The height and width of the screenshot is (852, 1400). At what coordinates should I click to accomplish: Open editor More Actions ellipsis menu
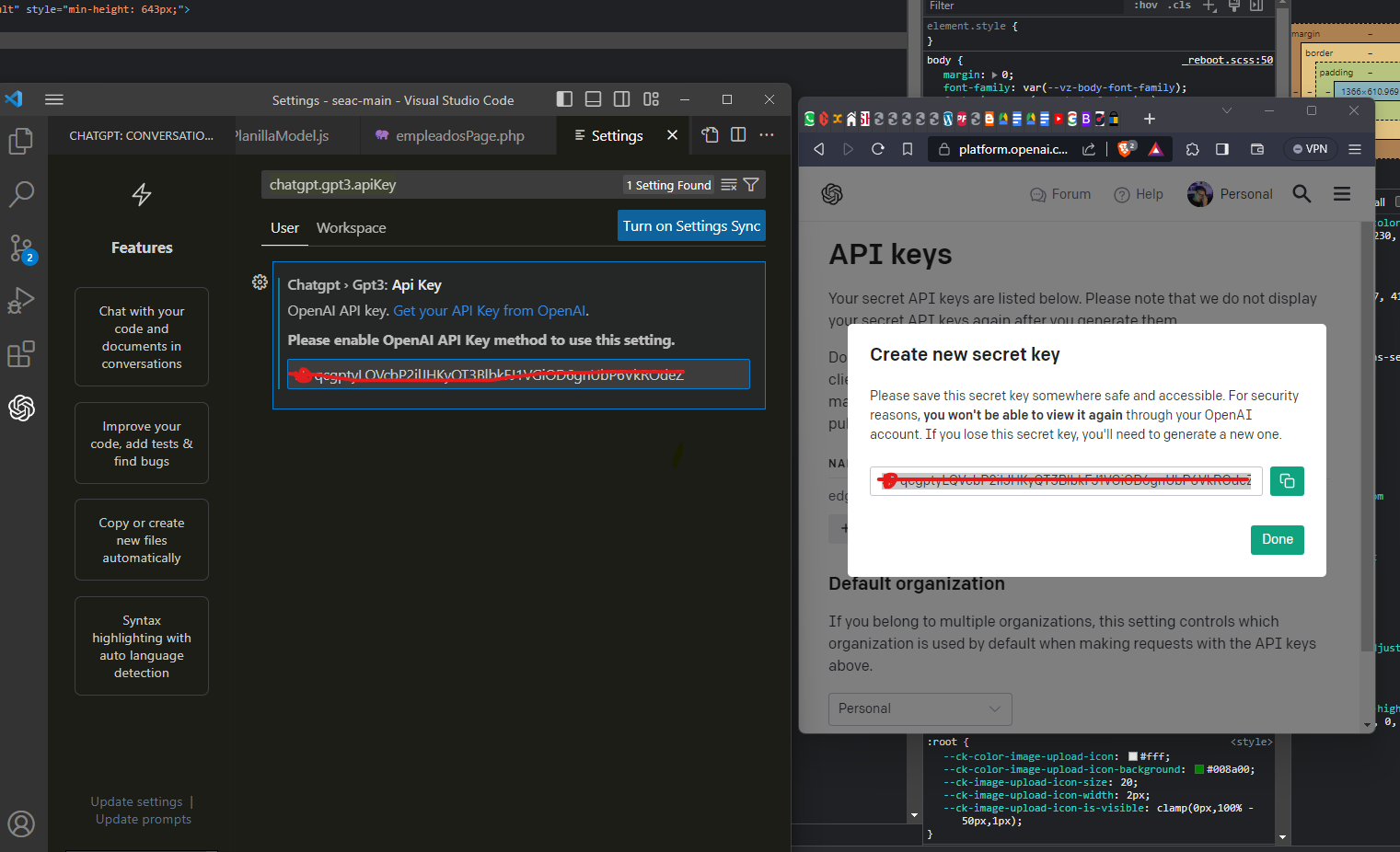[x=767, y=135]
